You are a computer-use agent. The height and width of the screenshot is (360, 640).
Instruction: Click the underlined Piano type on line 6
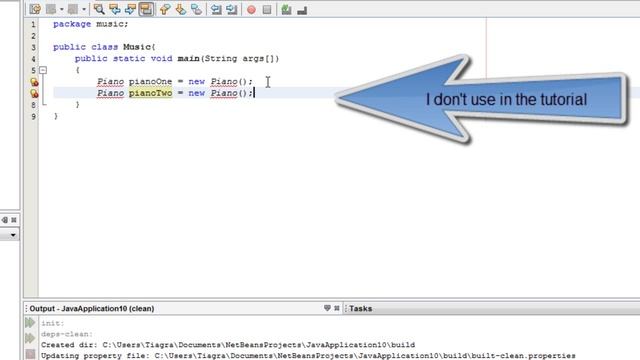[110, 82]
